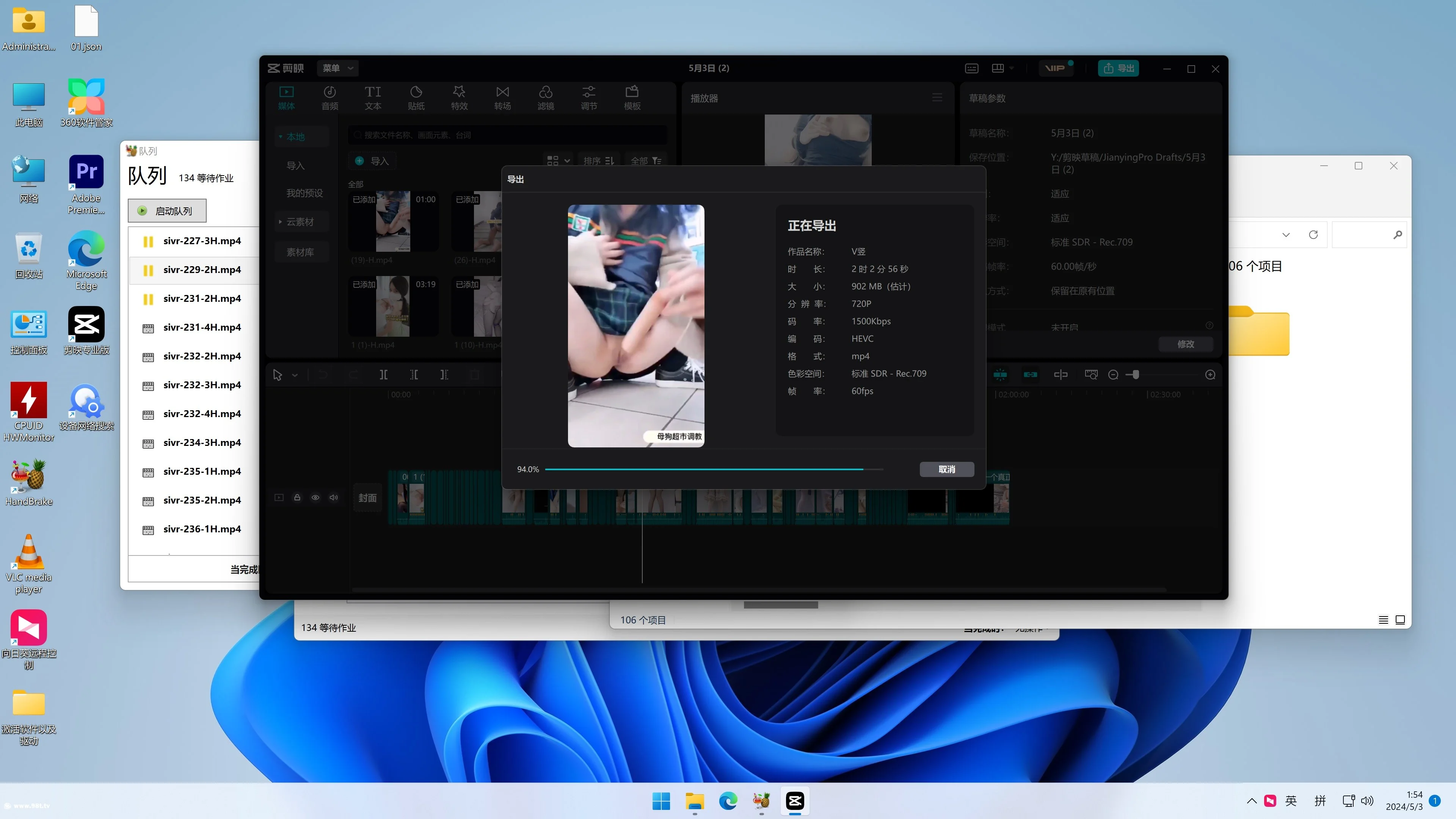Open the VLC media player desktop icon
Viewport: 1456px width, 819px height.
[28, 563]
